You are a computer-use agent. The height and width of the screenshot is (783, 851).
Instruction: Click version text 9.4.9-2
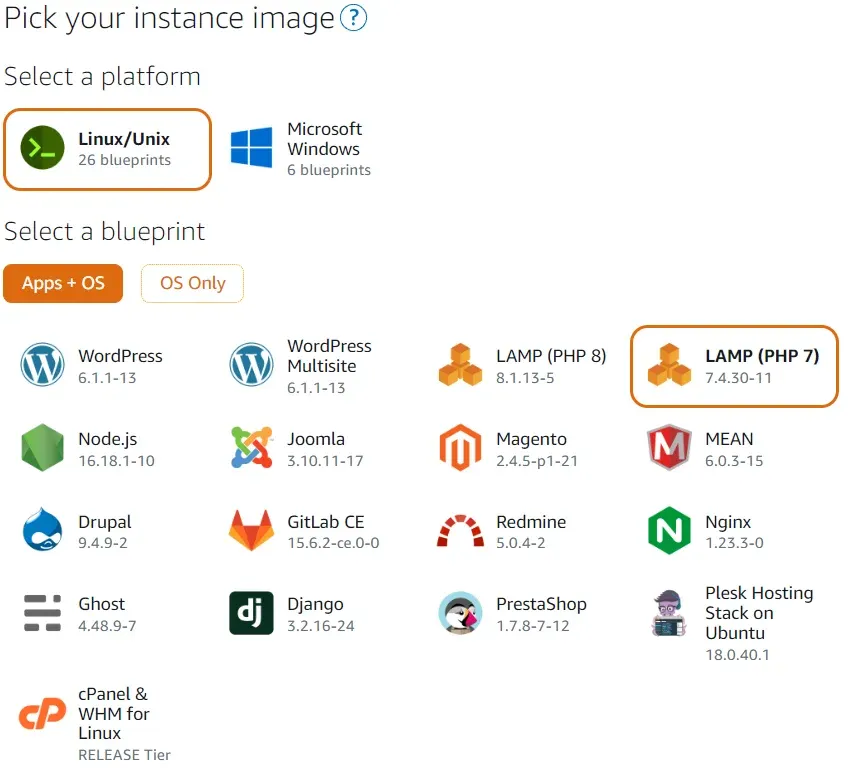click(x=103, y=543)
